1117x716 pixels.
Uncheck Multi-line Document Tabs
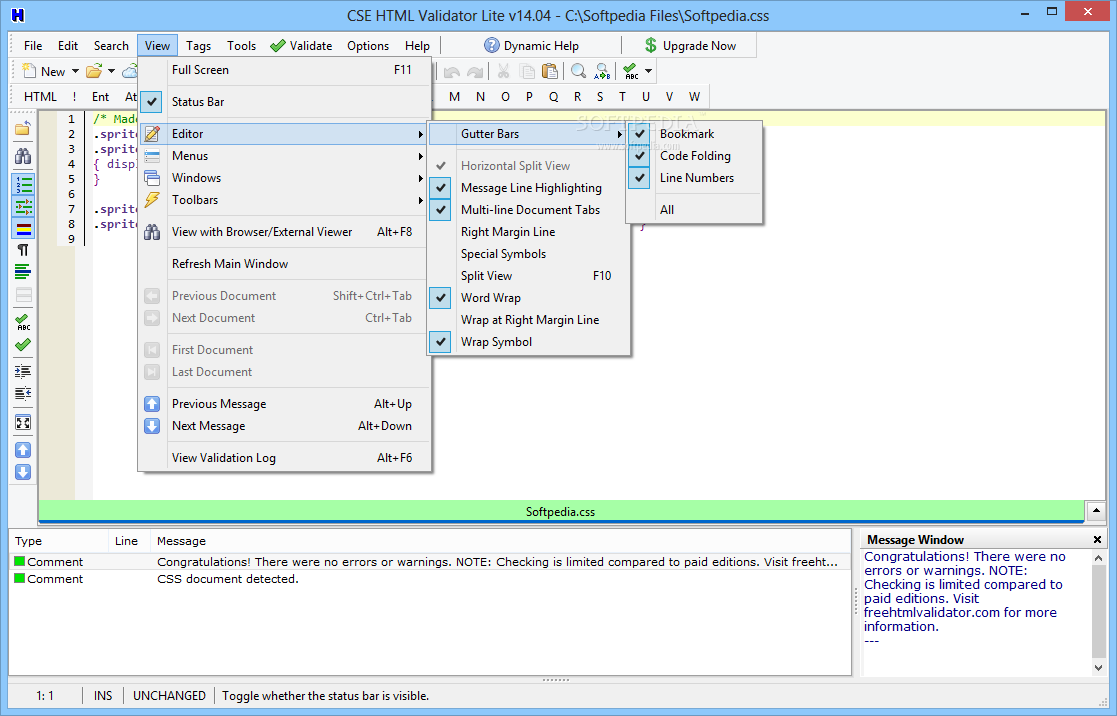529,210
